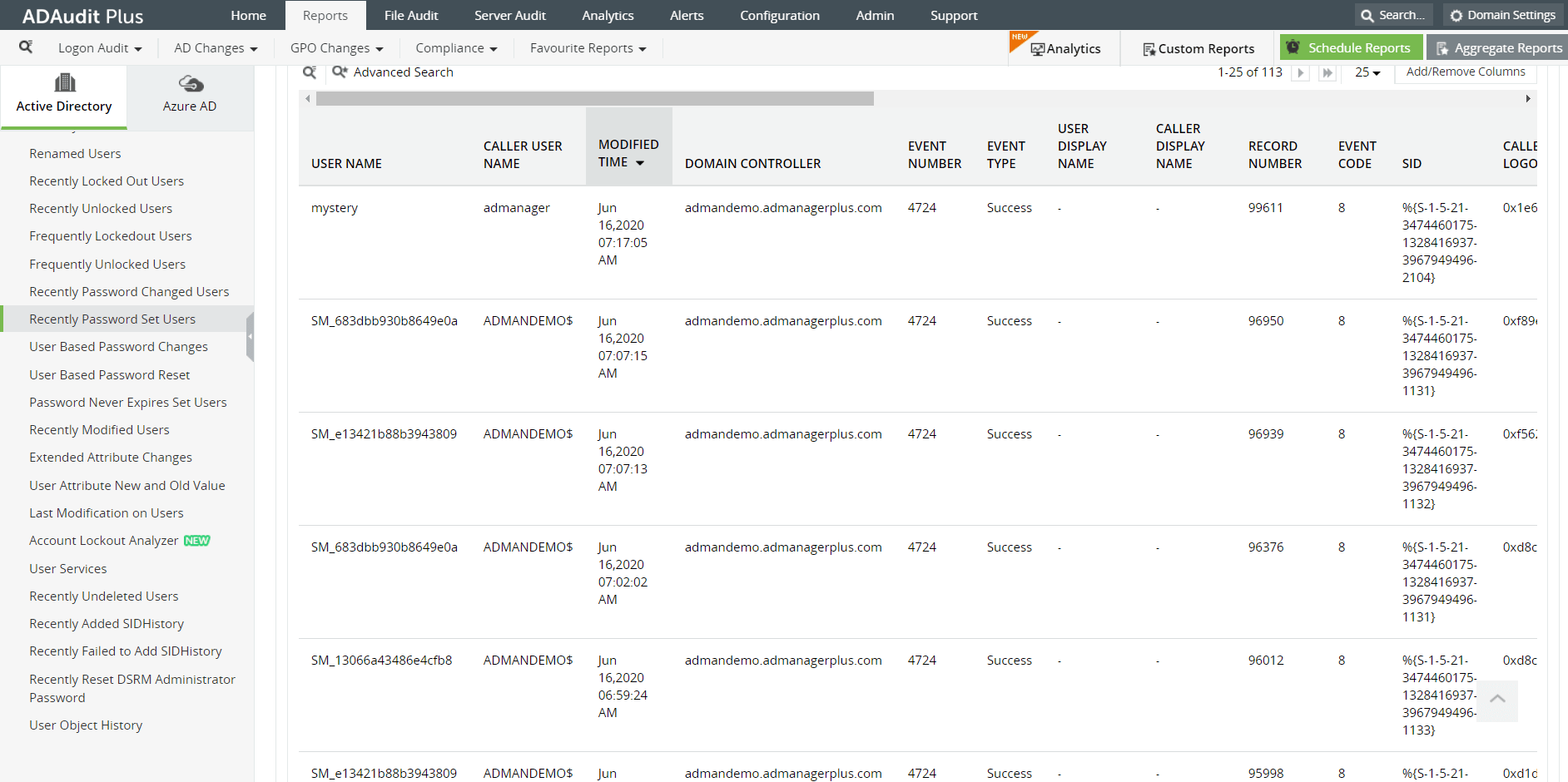Click the scroll-to-top arrow button
The image size is (1568, 782).
click(1497, 700)
